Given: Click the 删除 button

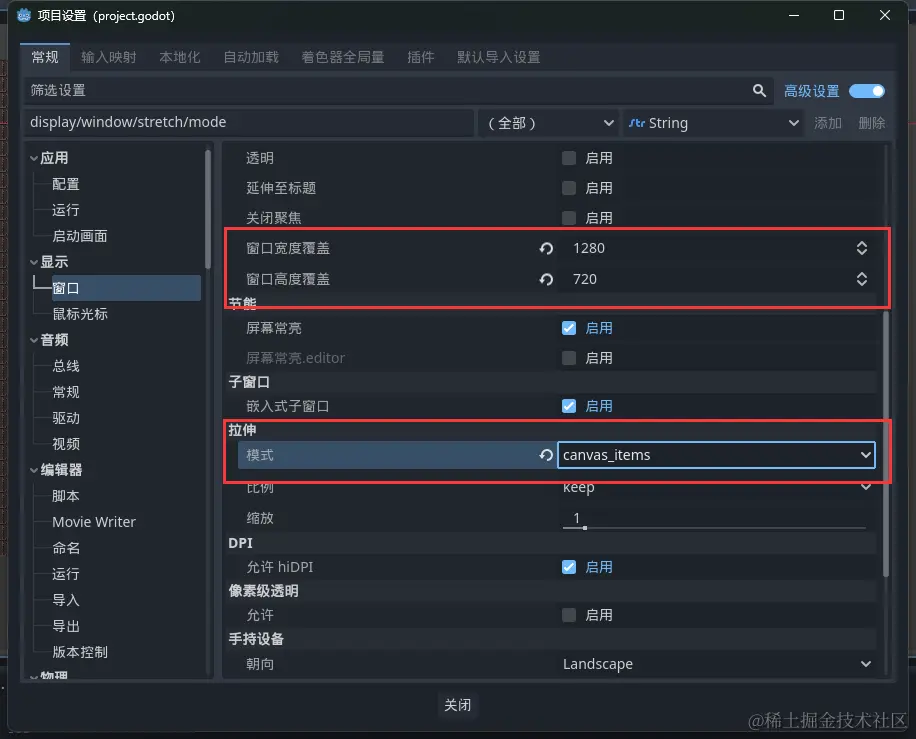Looking at the screenshot, I should click(872, 123).
